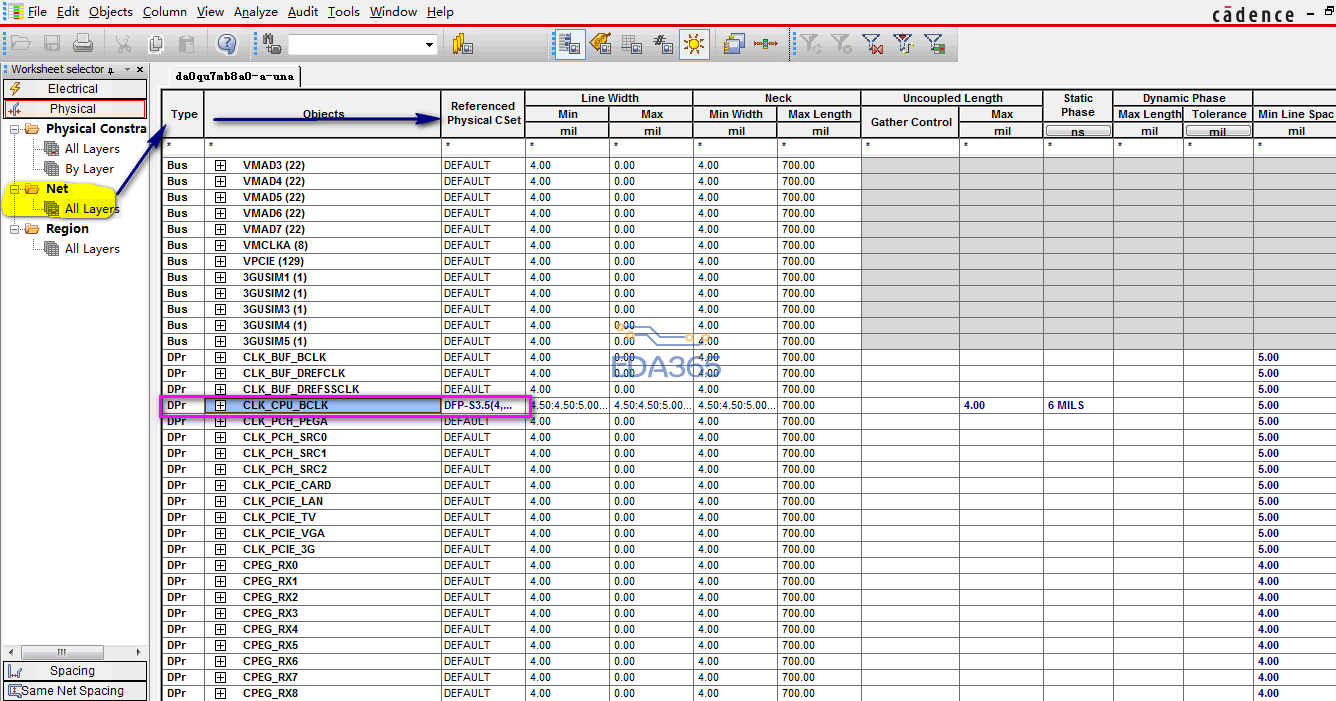Screen dimensions: 1336x701
Task: Collapse the Physical Constraint Set folder
Action: 14,129
